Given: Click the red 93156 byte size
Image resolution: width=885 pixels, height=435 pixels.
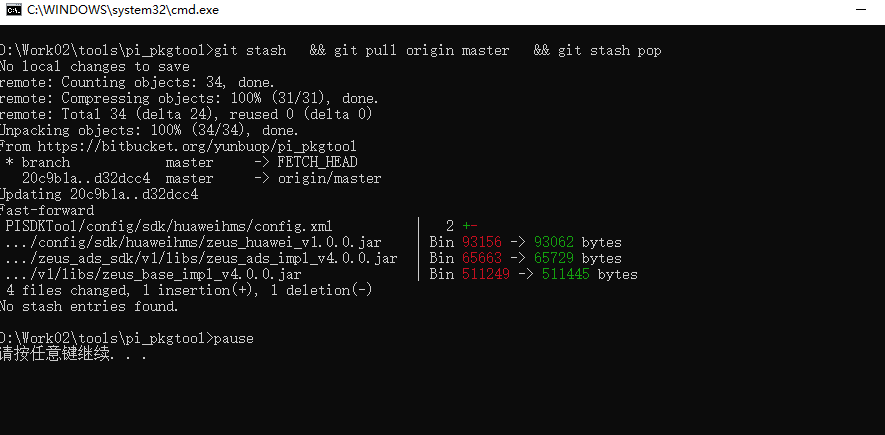Looking at the screenshot, I should [482, 242].
